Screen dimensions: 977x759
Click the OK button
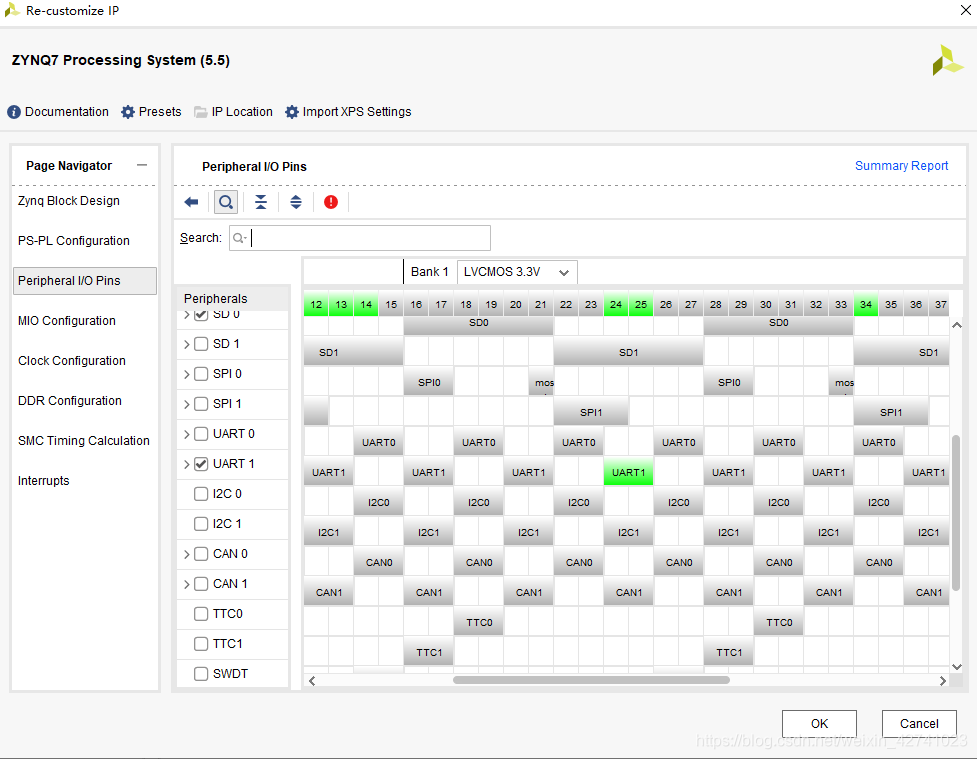point(819,723)
